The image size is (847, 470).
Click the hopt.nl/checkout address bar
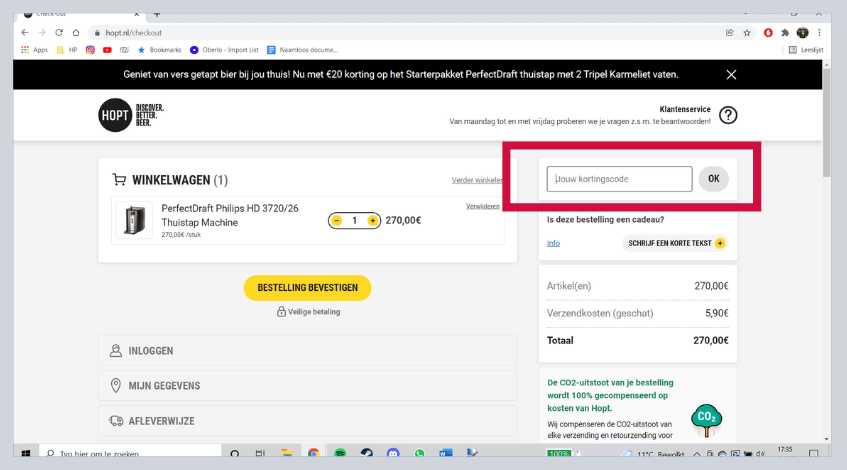[x=405, y=32]
